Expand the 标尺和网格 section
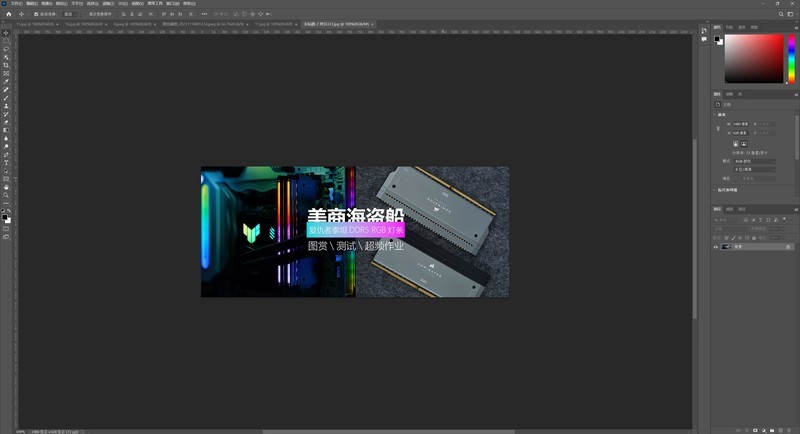Image resolution: width=800 pixels, height=434 pixels. click(714, 190)
